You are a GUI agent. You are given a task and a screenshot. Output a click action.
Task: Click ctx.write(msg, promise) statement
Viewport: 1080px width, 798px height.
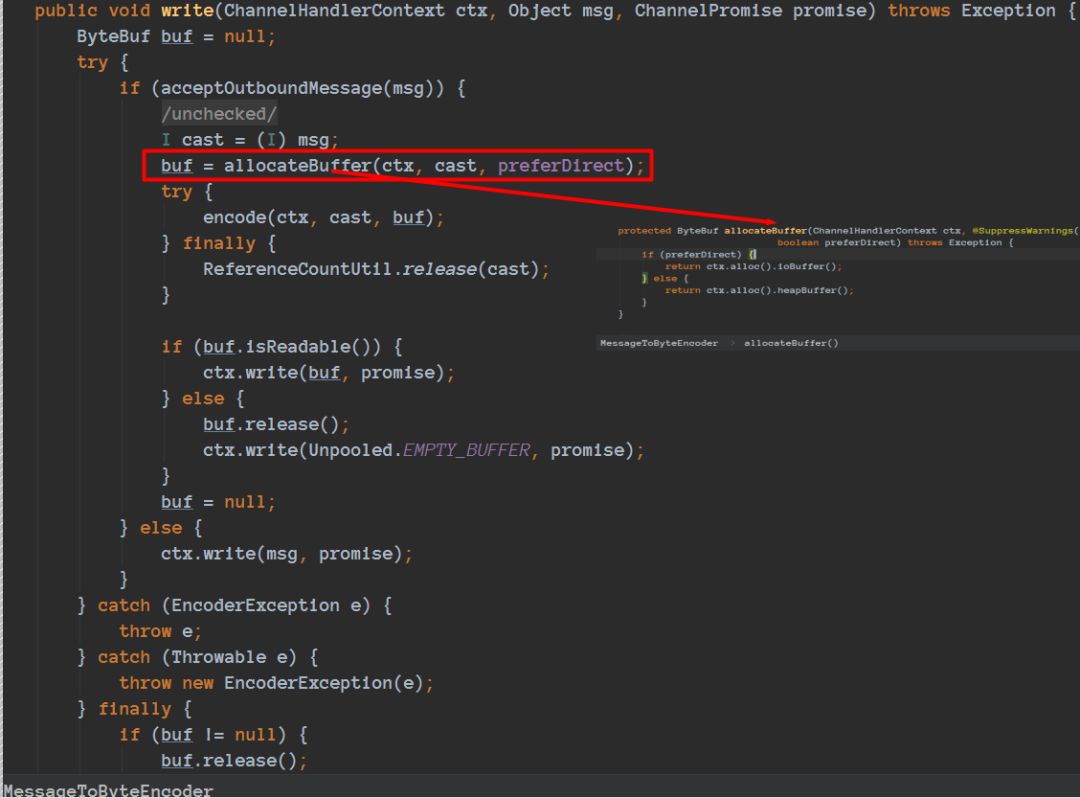[287, 554]
